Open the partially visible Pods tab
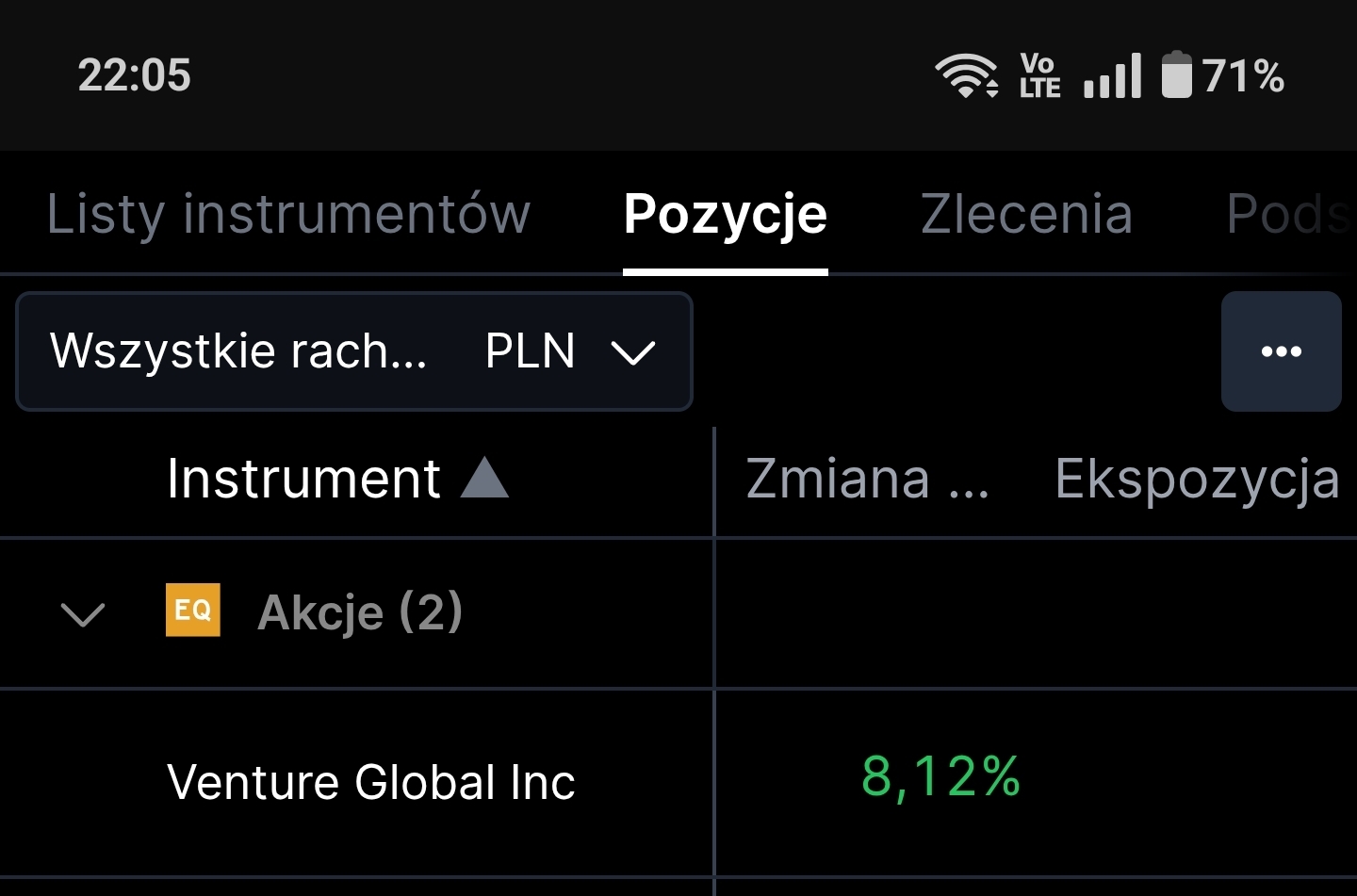 point(1288,214)
